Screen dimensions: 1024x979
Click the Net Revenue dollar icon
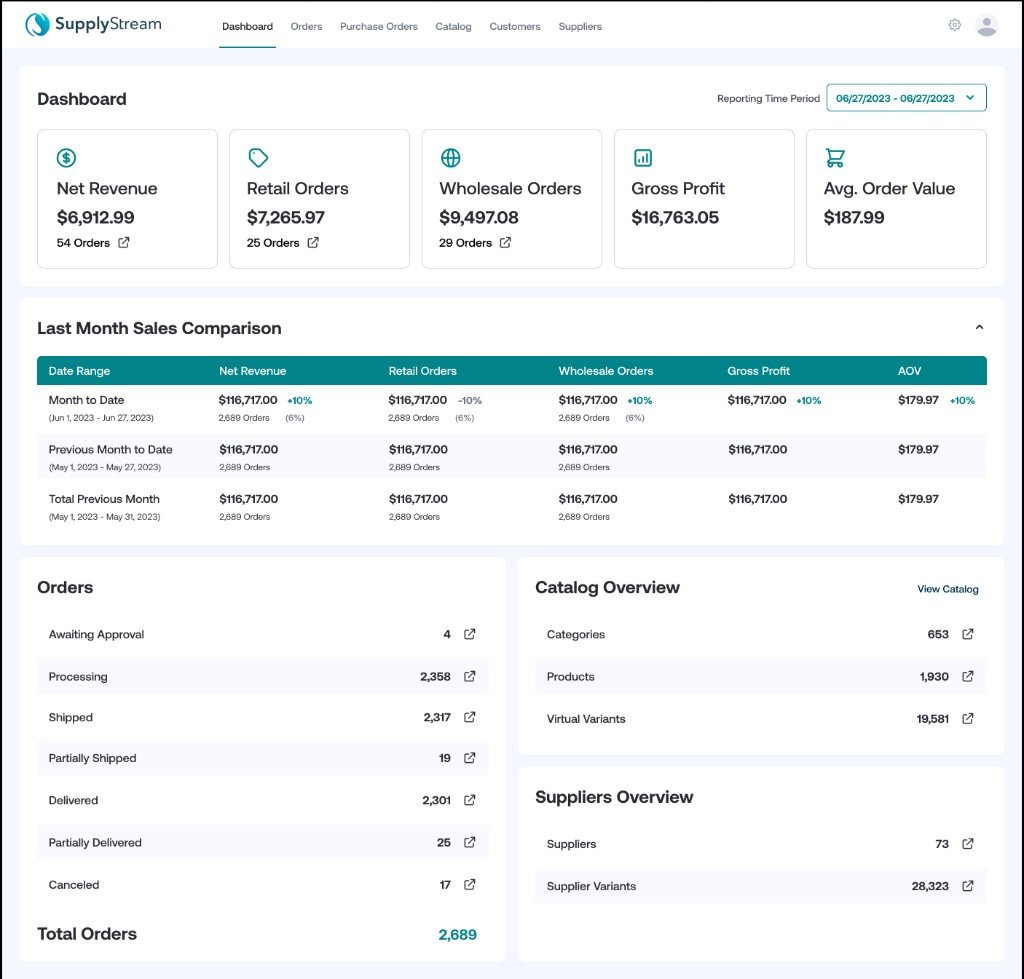pyautogui.click(x=67, y=157)
